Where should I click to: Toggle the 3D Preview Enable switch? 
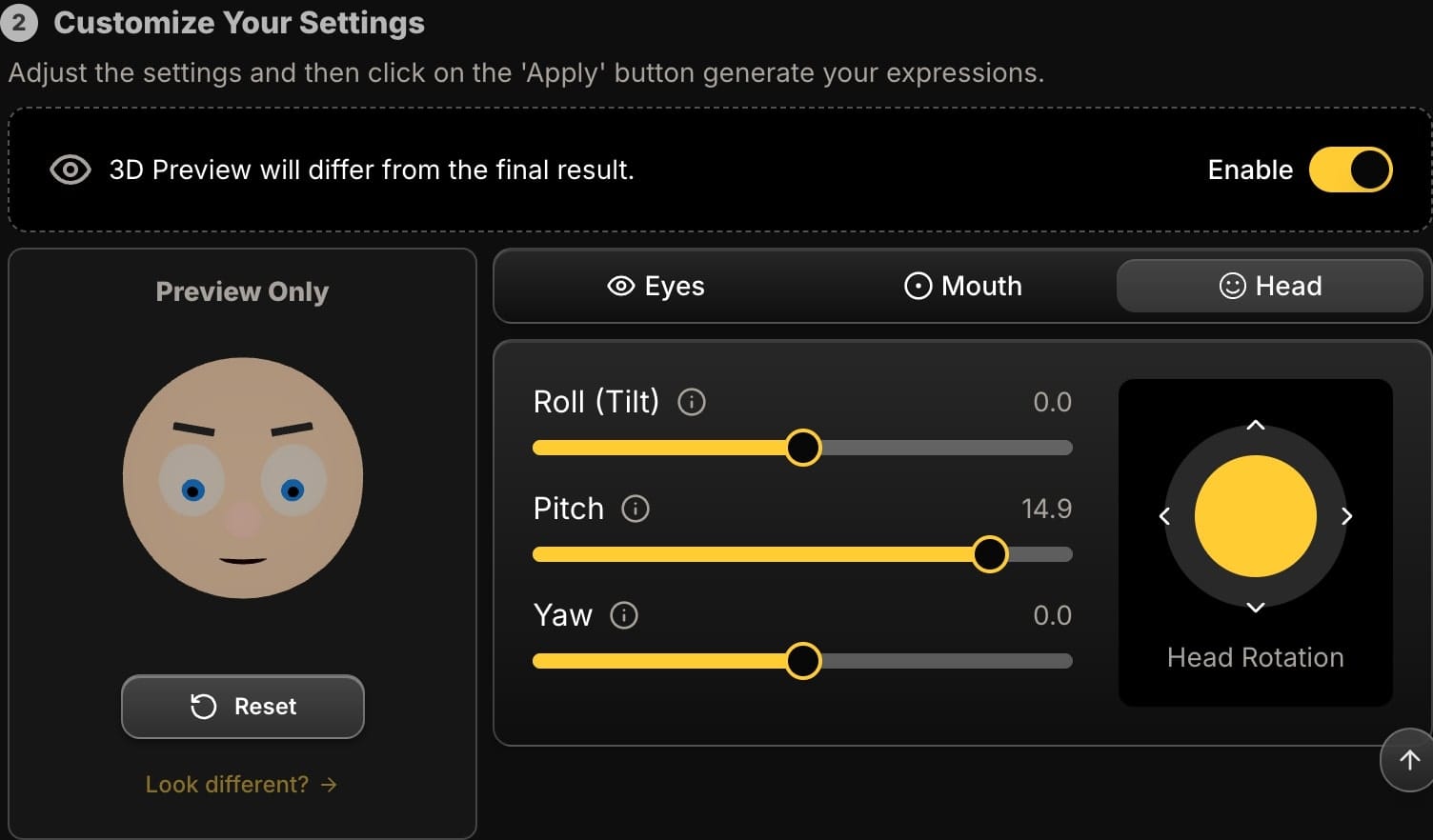coord(1350,170)
